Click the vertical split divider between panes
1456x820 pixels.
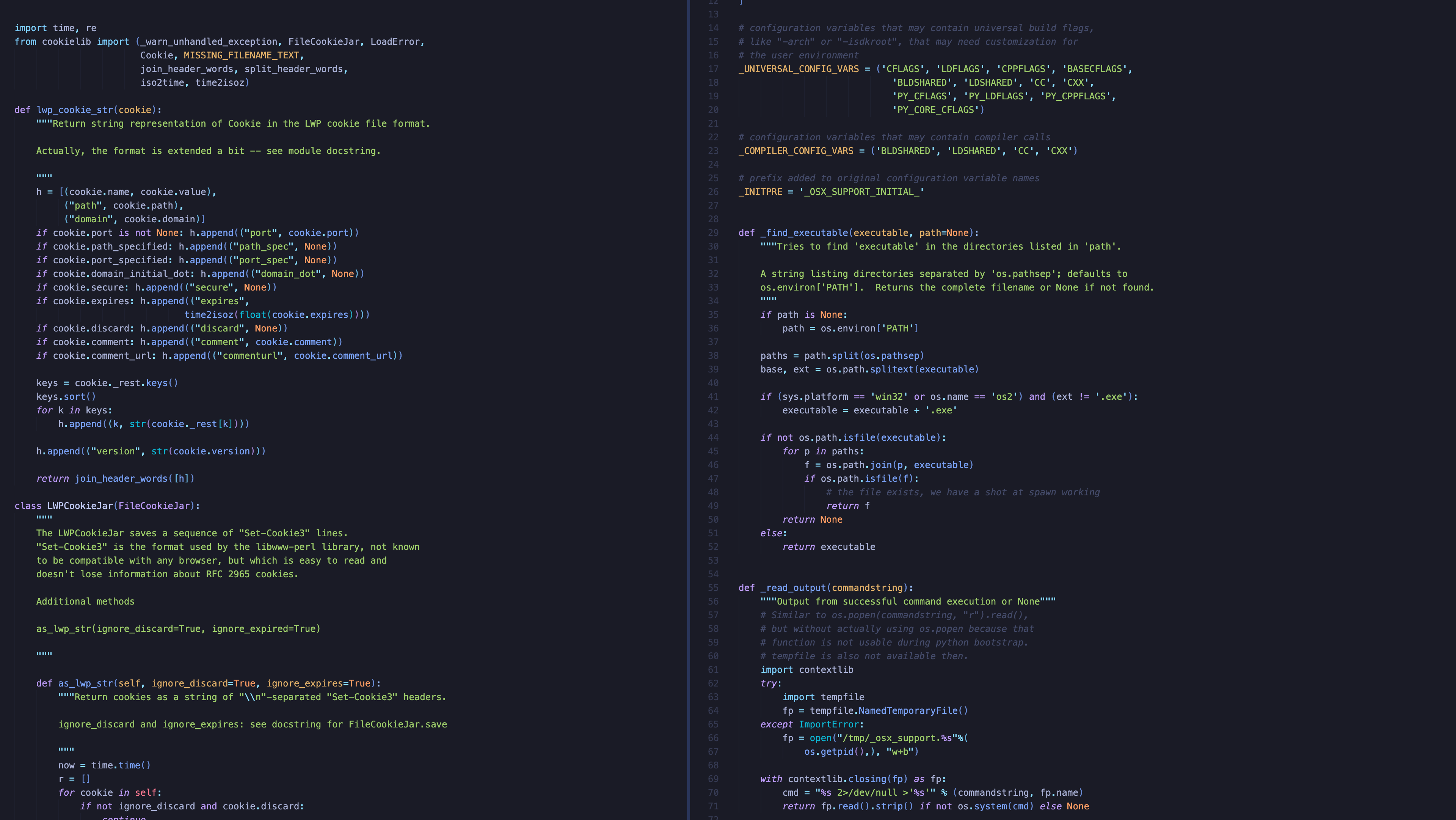(x=689, y=410)
